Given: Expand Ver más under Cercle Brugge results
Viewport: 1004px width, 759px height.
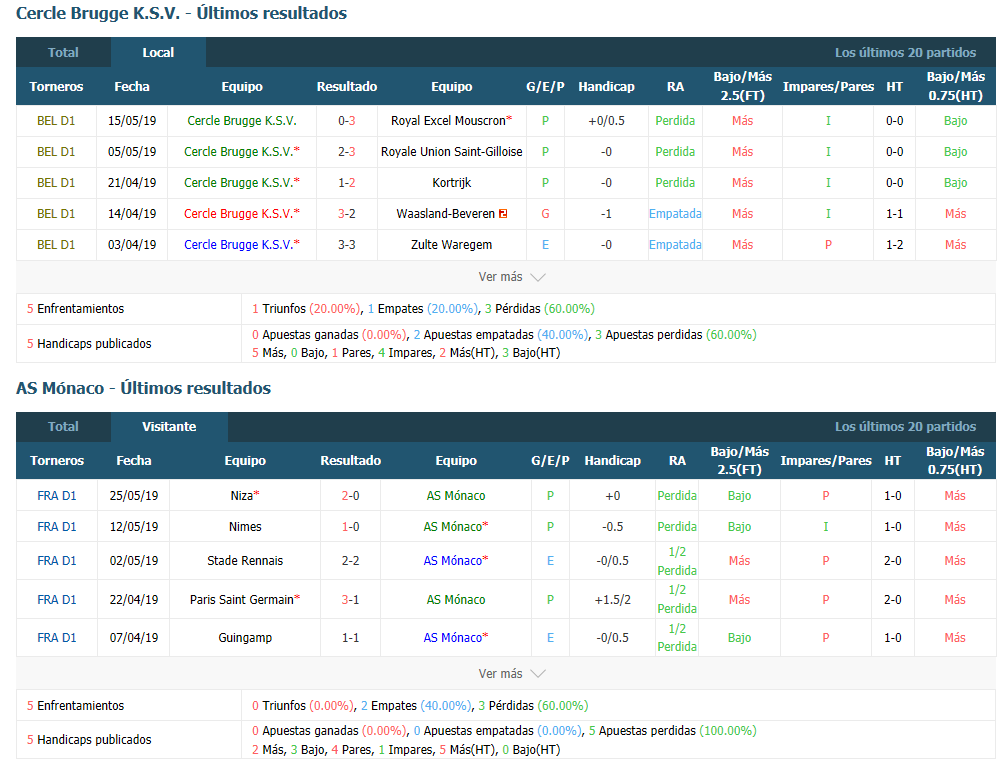Looking at the screenshot, I should click(512, 277).
